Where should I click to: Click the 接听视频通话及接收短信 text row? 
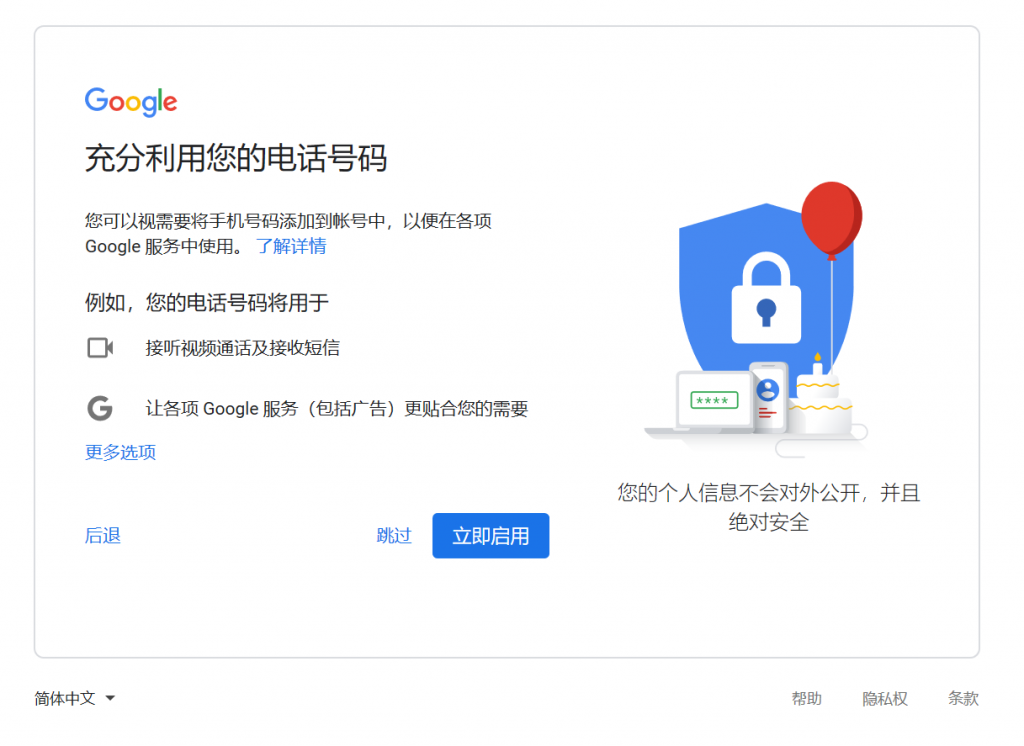pos(242,348)
